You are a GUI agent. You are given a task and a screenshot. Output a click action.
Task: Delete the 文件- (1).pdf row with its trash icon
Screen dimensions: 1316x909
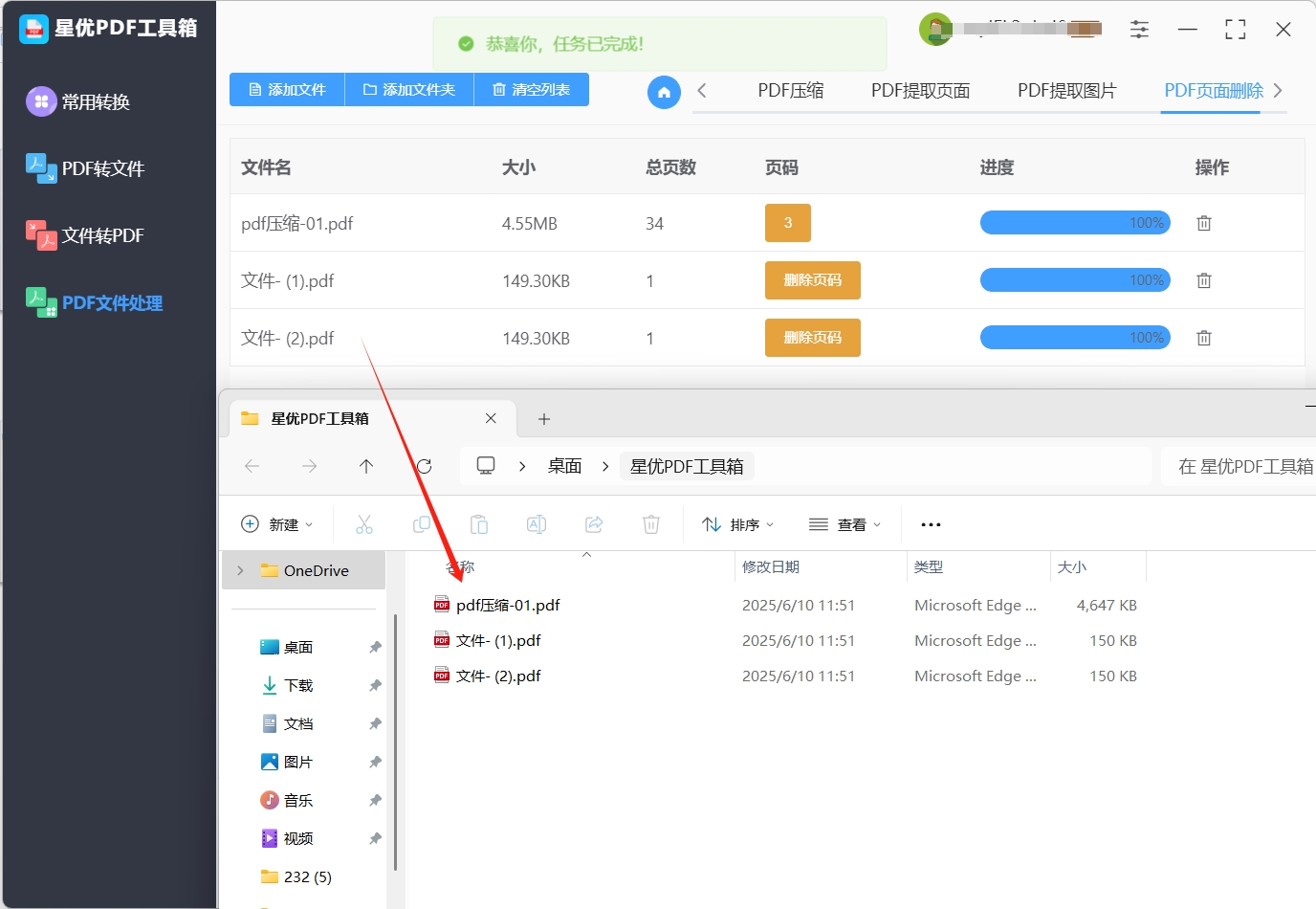coord(1204,280)
